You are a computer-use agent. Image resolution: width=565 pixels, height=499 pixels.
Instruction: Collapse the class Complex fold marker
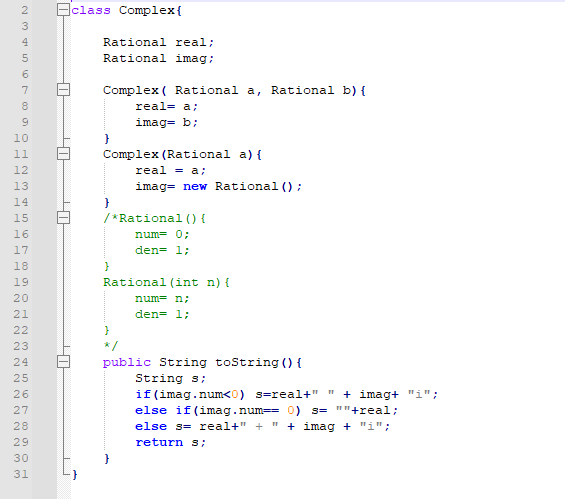pyautogui.click(x=63, y=10)
